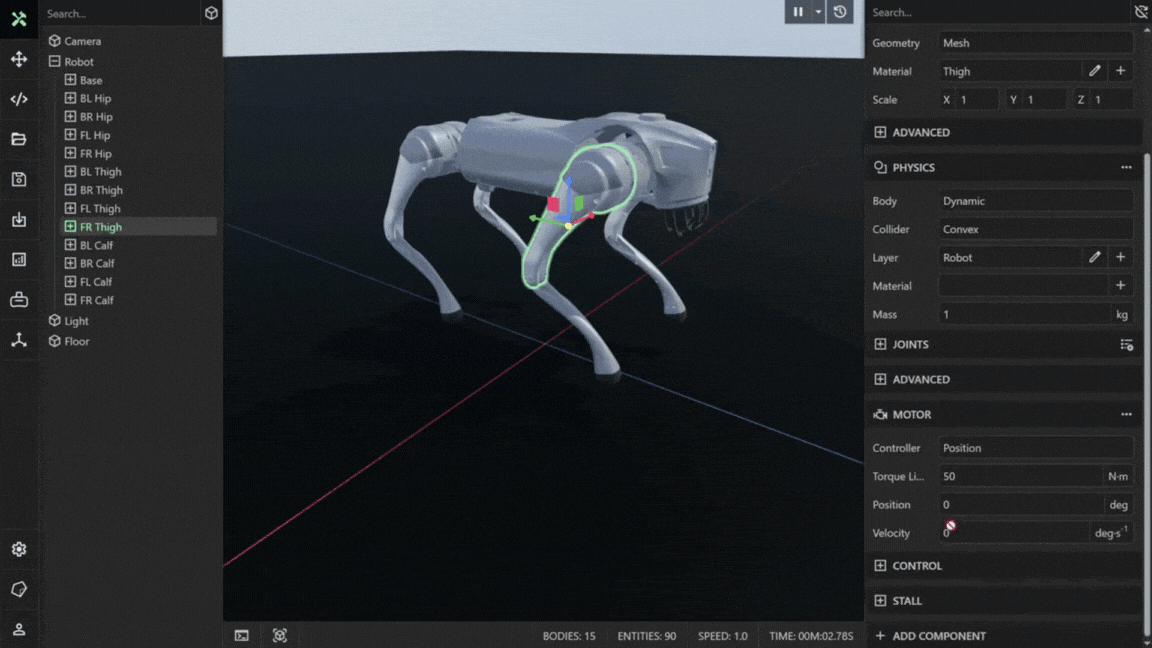
Task: Pause the simulation
Action: pos(798,12)
